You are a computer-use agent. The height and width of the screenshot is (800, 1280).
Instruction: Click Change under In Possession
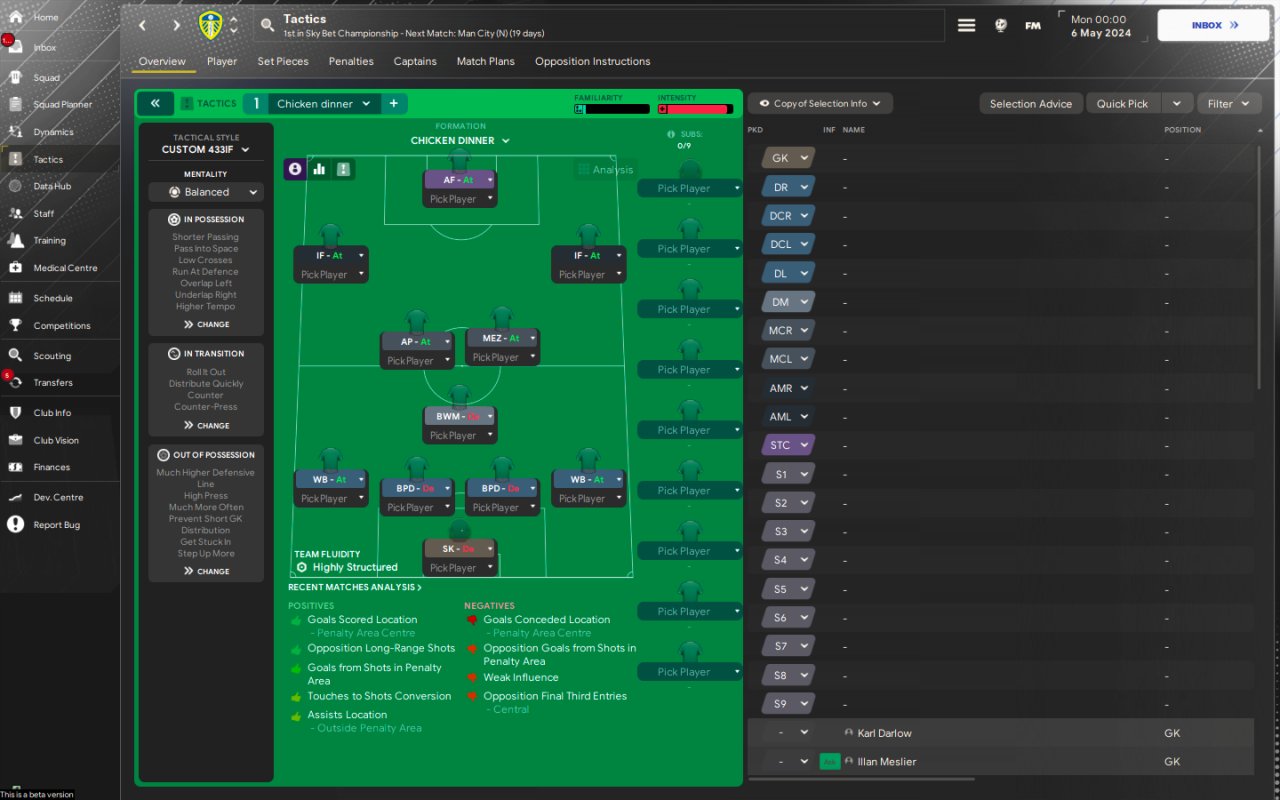tap(206, 324)
